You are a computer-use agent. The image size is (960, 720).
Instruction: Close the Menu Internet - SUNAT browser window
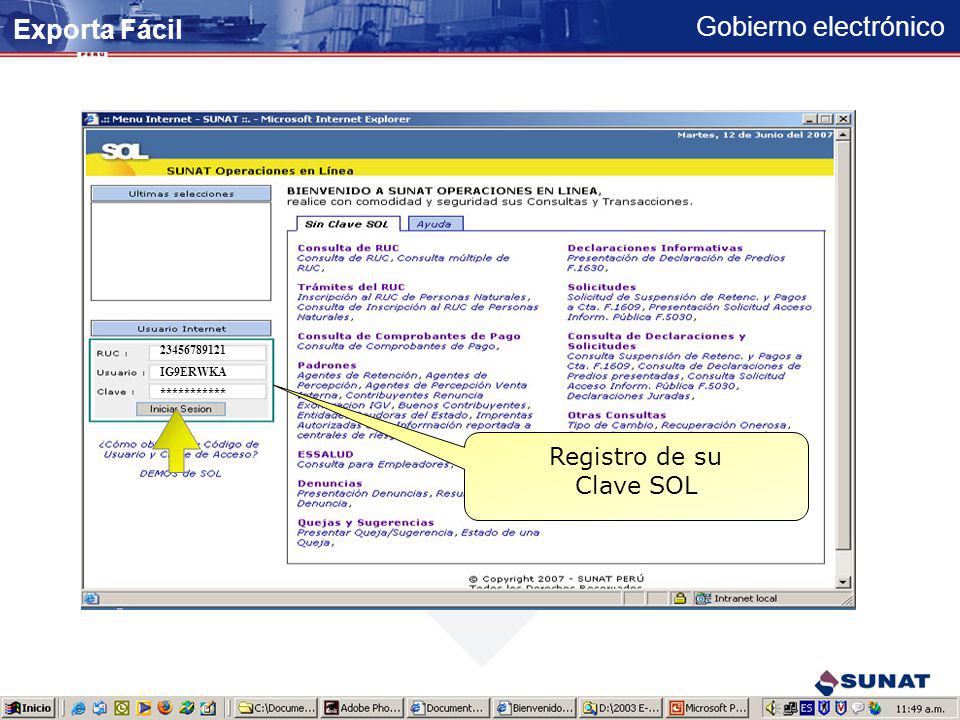click(843, 119)
